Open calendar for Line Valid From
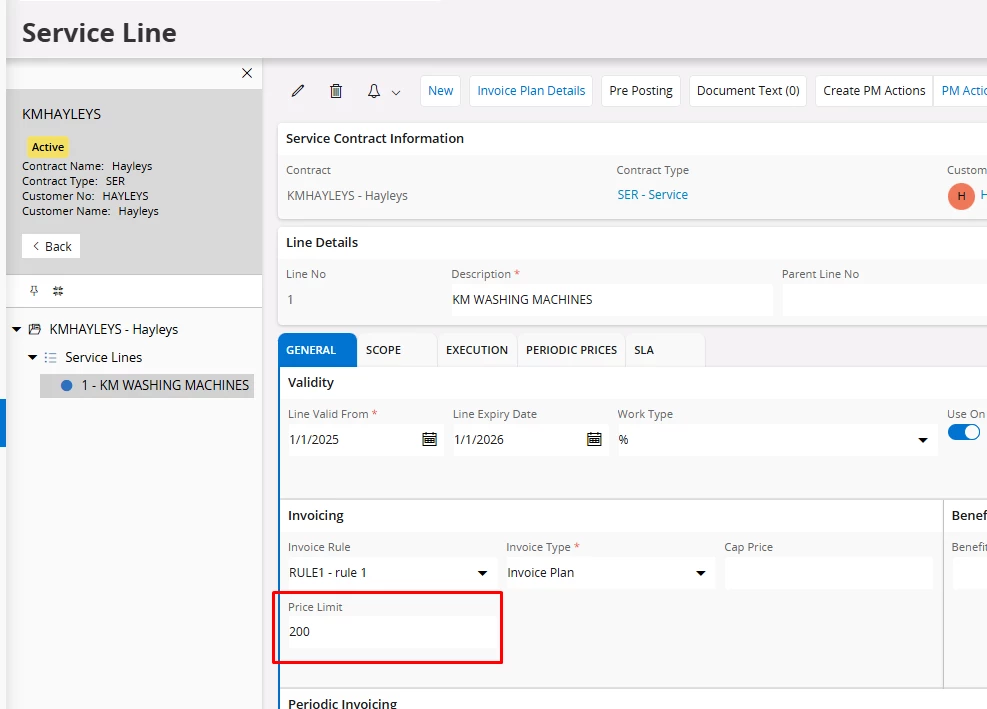Image resolution: width=987 pixels, height=709 pixels. (429, 439)
